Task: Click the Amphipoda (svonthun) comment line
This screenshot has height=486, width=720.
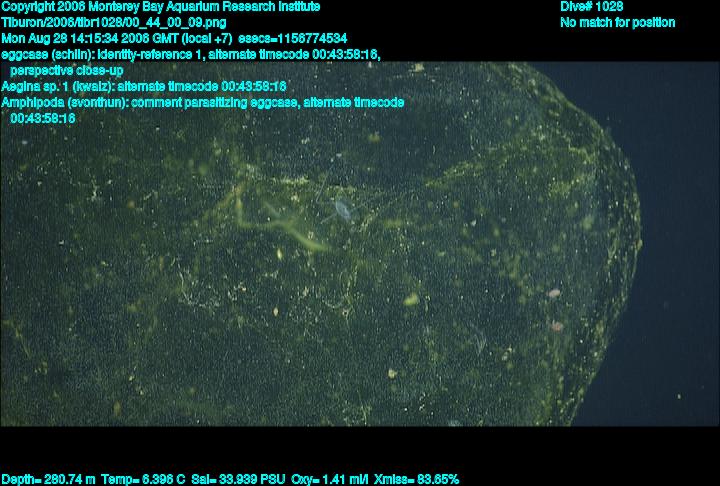Action: (202, 102)
